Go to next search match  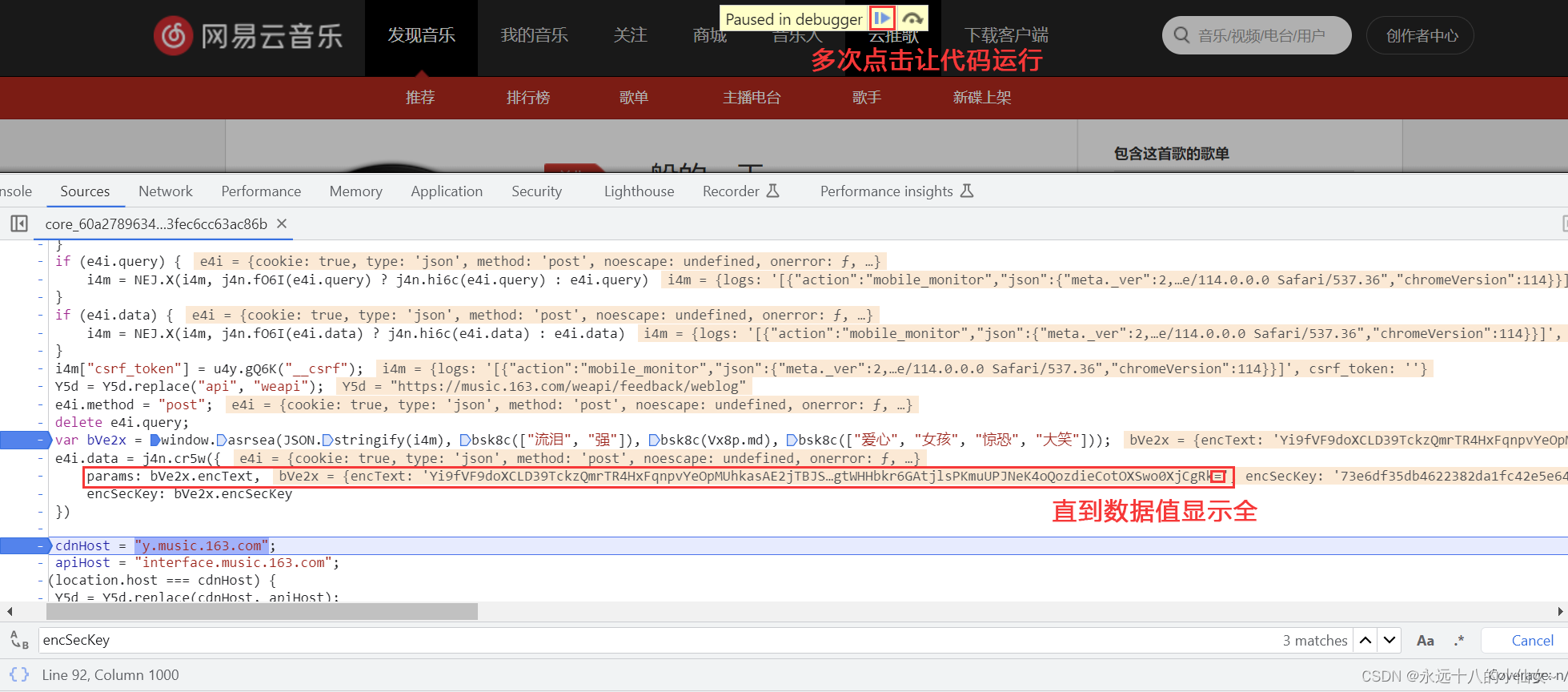click(x=1390, y=640)
